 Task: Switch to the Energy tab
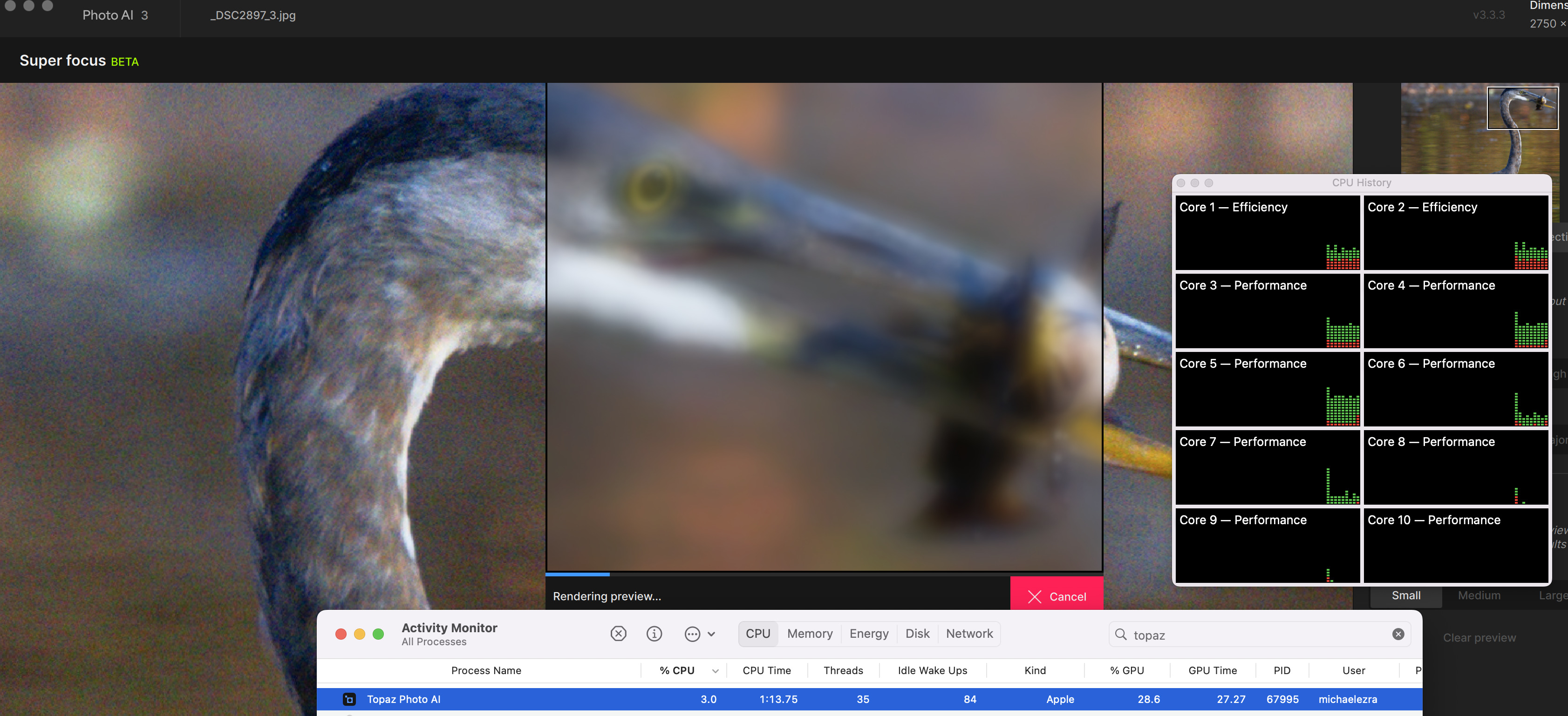point(869,633)
